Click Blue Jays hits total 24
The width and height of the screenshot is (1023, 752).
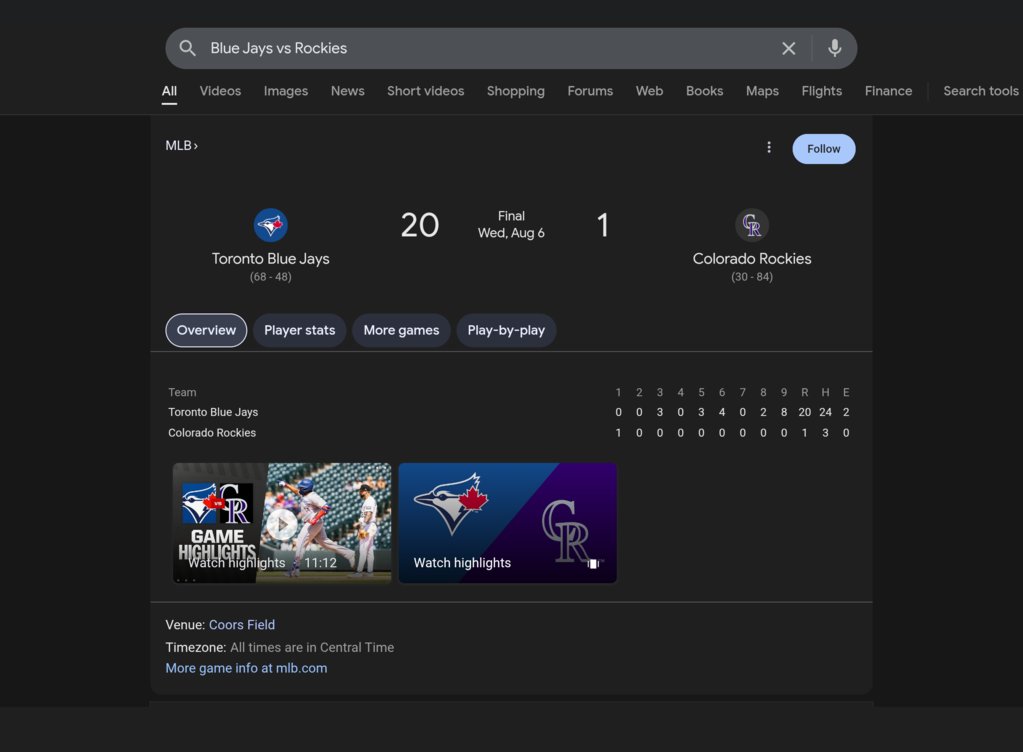click(825, 412)
